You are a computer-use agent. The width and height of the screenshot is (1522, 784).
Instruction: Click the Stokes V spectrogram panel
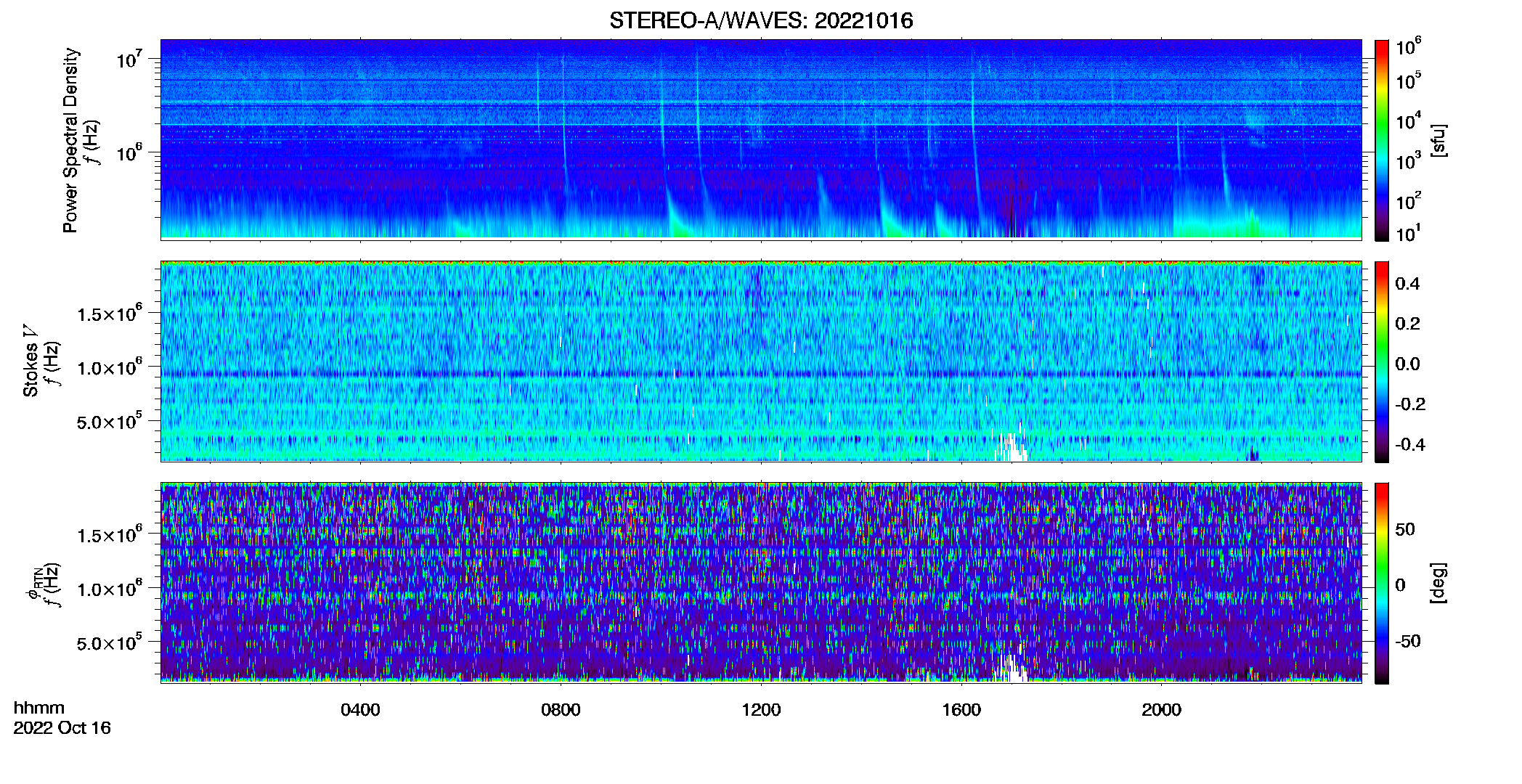761,362
